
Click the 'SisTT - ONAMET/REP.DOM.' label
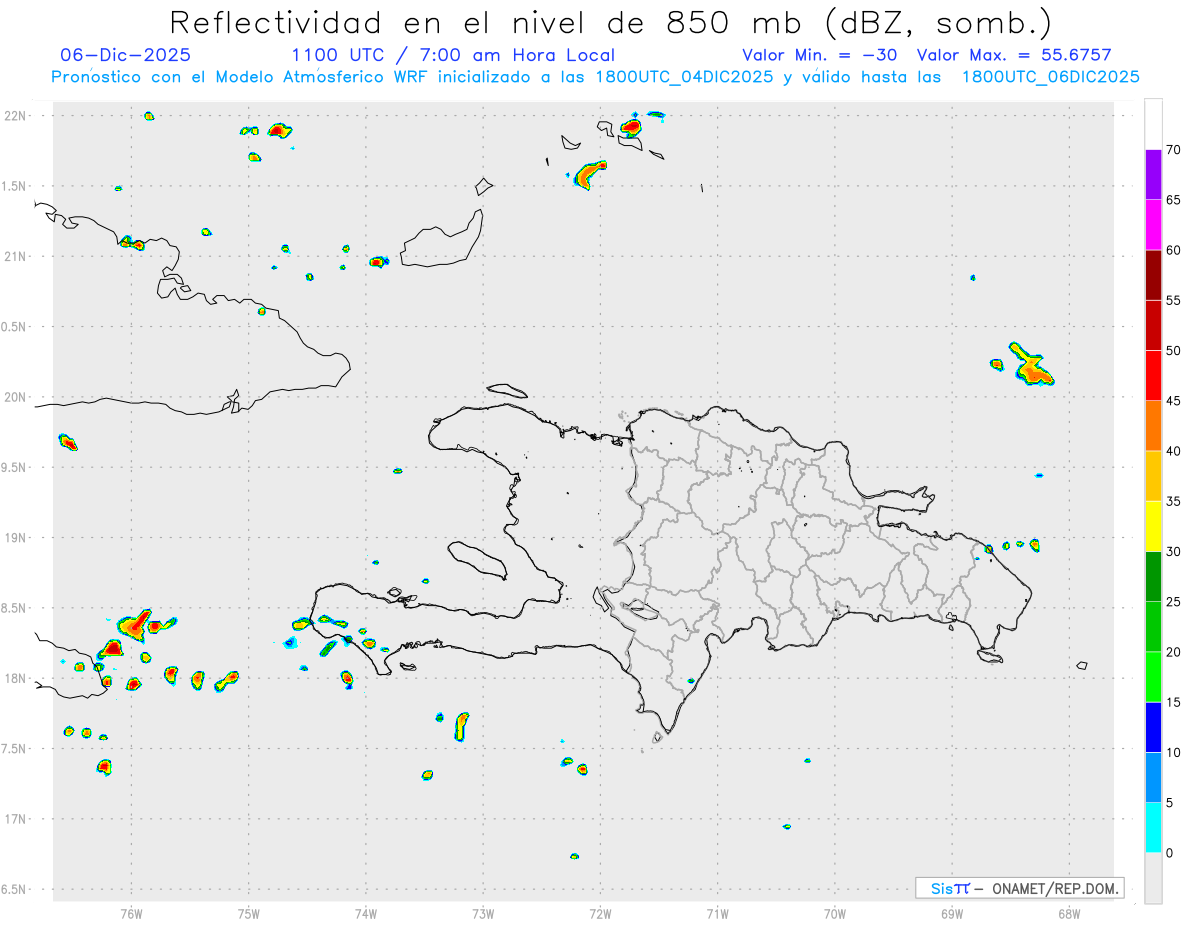point(1020,888)
